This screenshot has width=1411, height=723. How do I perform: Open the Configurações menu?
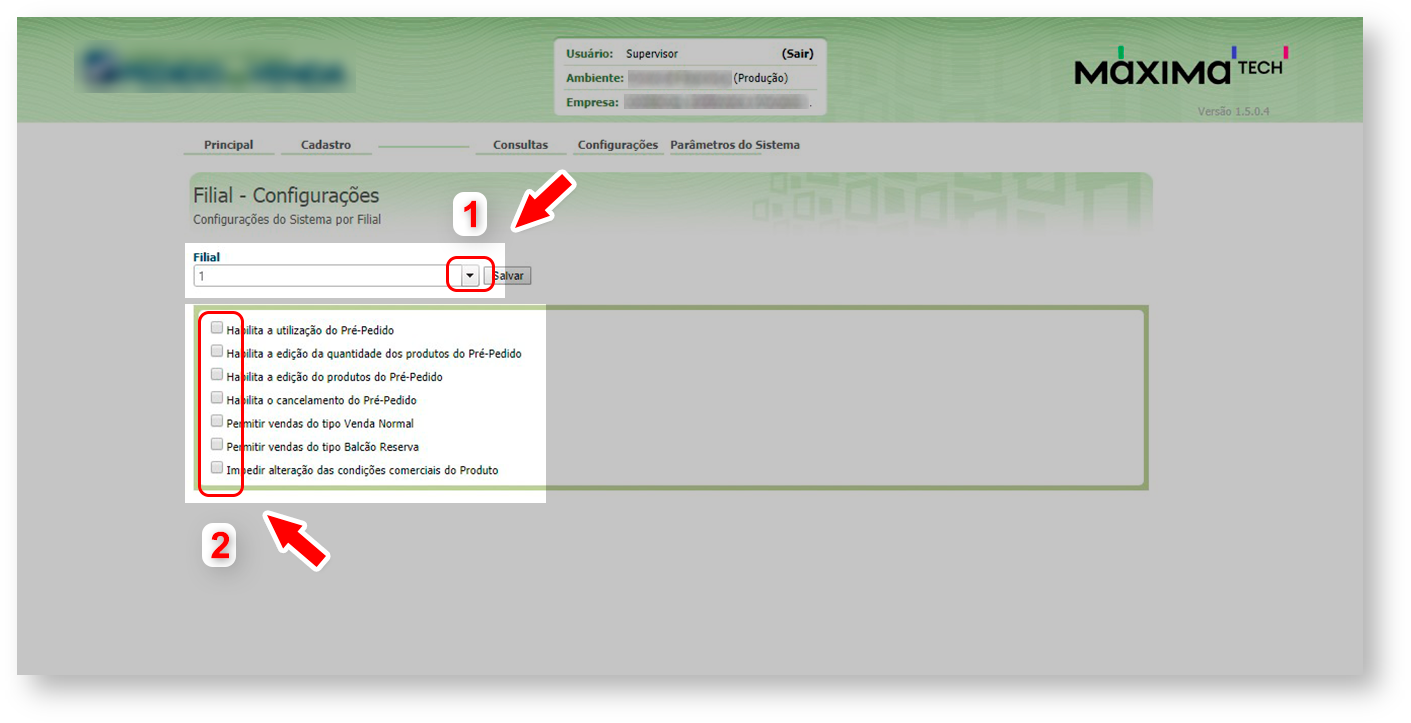click(618, 145)
